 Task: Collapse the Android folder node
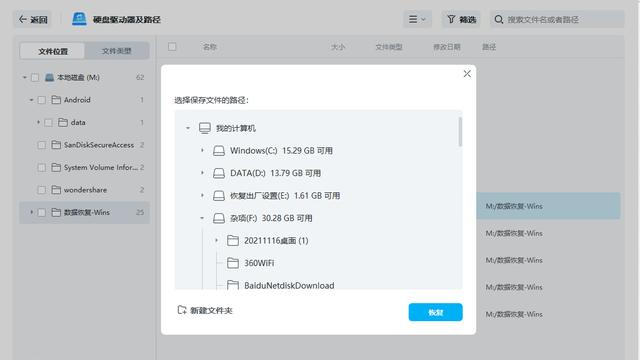tap(31, 100)
